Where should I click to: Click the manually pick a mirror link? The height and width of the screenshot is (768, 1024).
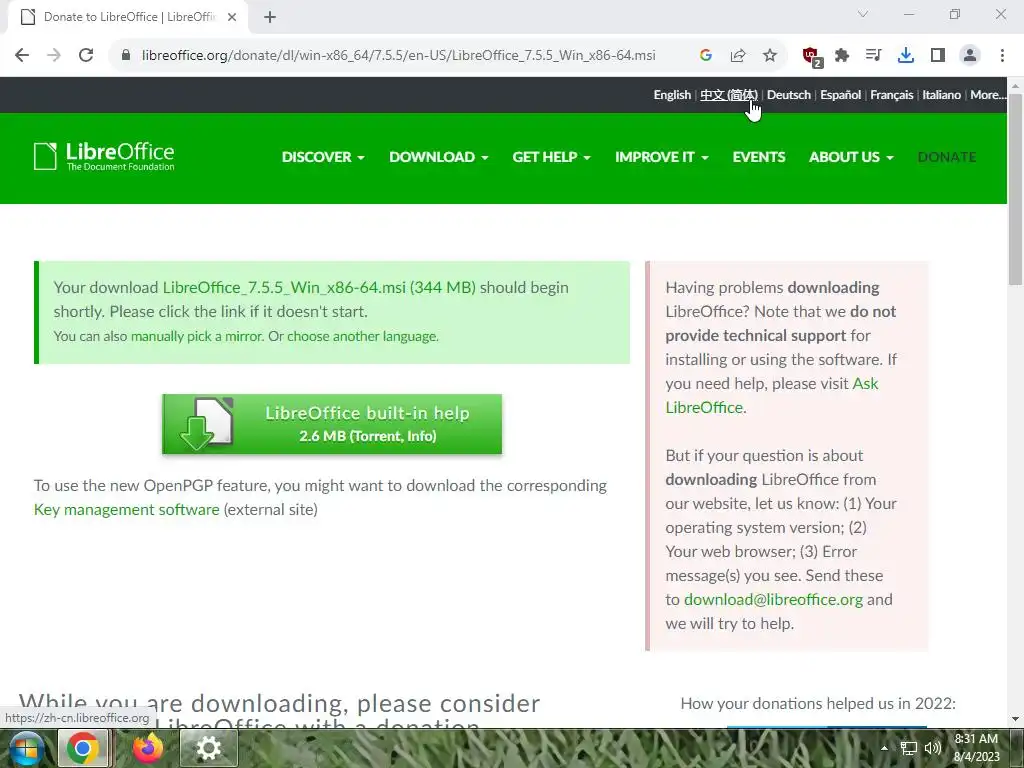click(x=197, y=336)
